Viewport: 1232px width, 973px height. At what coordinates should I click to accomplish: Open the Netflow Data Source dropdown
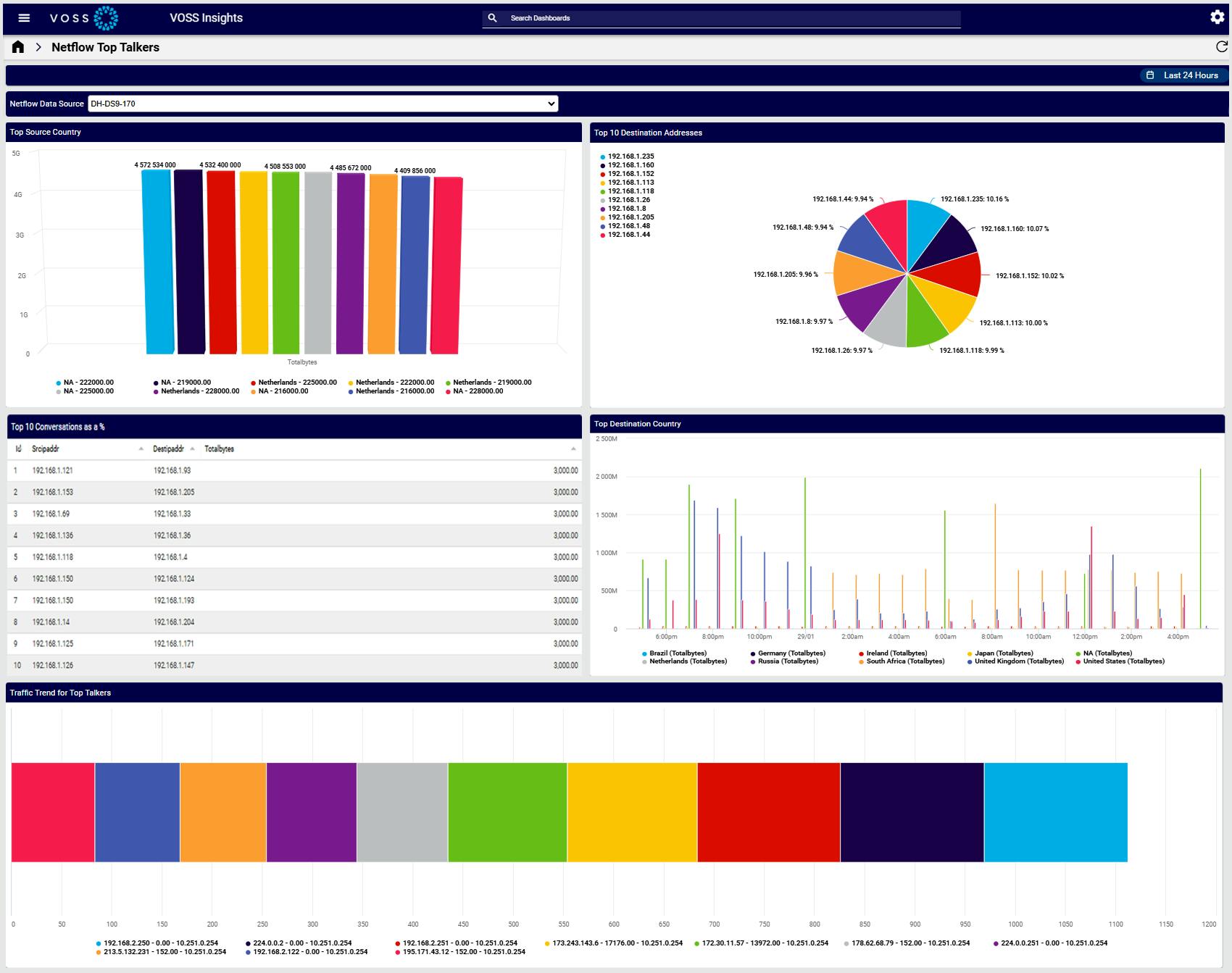tap(322, 104)
